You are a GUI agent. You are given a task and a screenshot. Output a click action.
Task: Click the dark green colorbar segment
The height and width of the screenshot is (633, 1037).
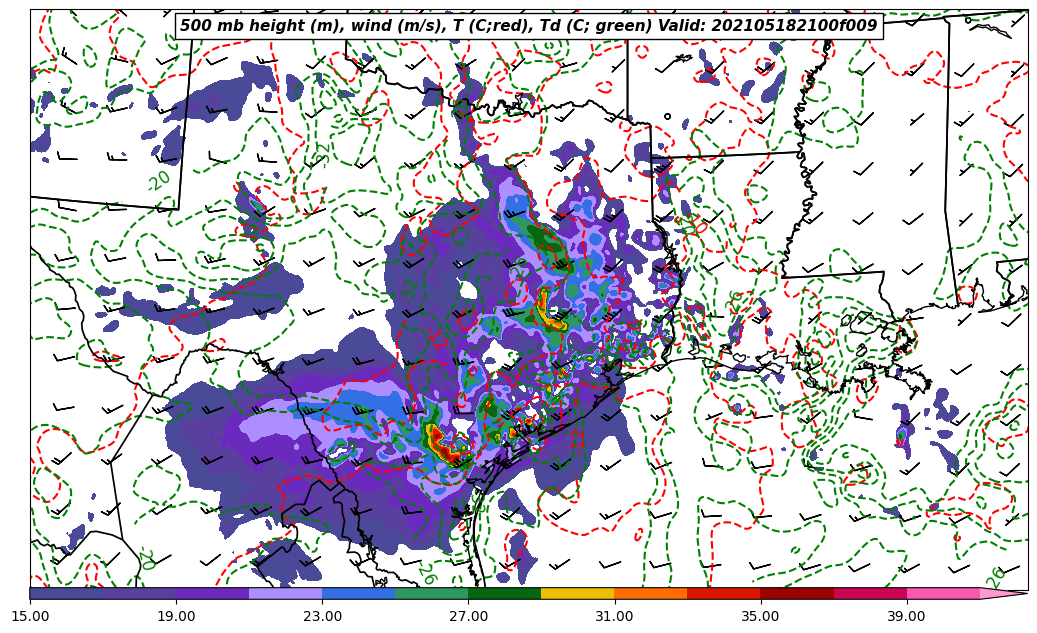pos(505,593)
